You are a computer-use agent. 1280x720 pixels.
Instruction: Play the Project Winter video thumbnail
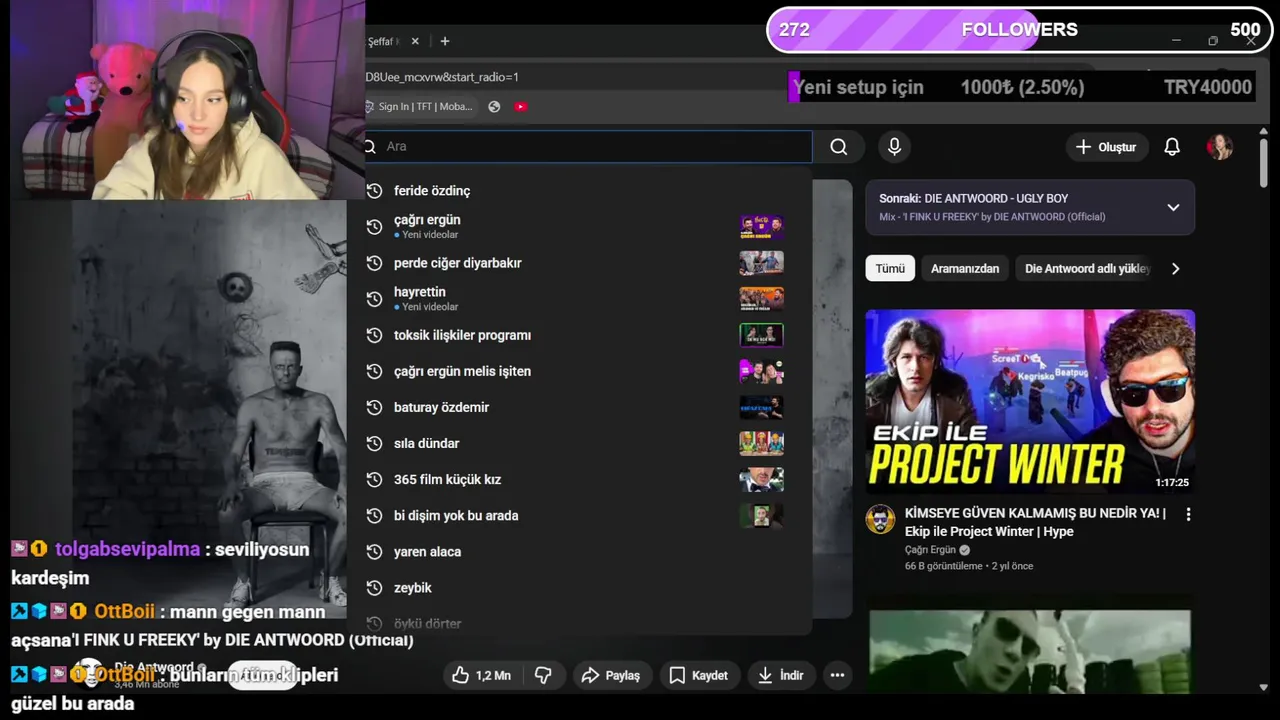1030,402
